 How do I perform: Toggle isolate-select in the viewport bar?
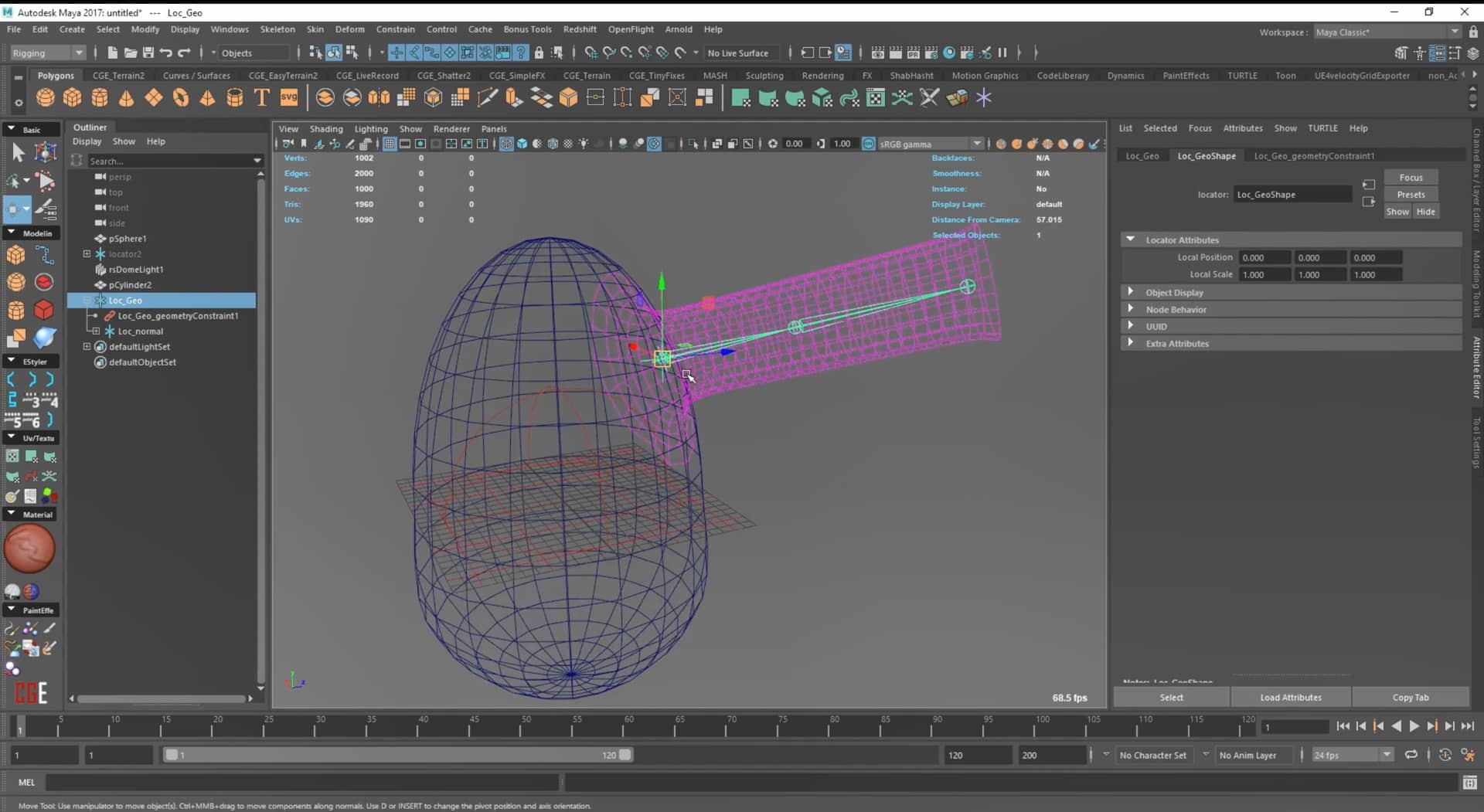pyautogui.click(x=692, y=144)
